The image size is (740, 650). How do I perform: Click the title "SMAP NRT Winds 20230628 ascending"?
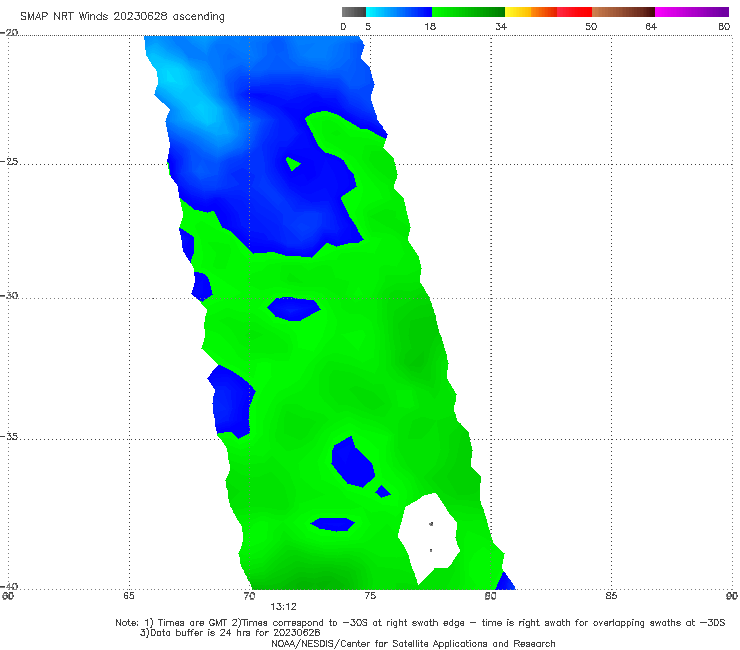coord(122,17)
